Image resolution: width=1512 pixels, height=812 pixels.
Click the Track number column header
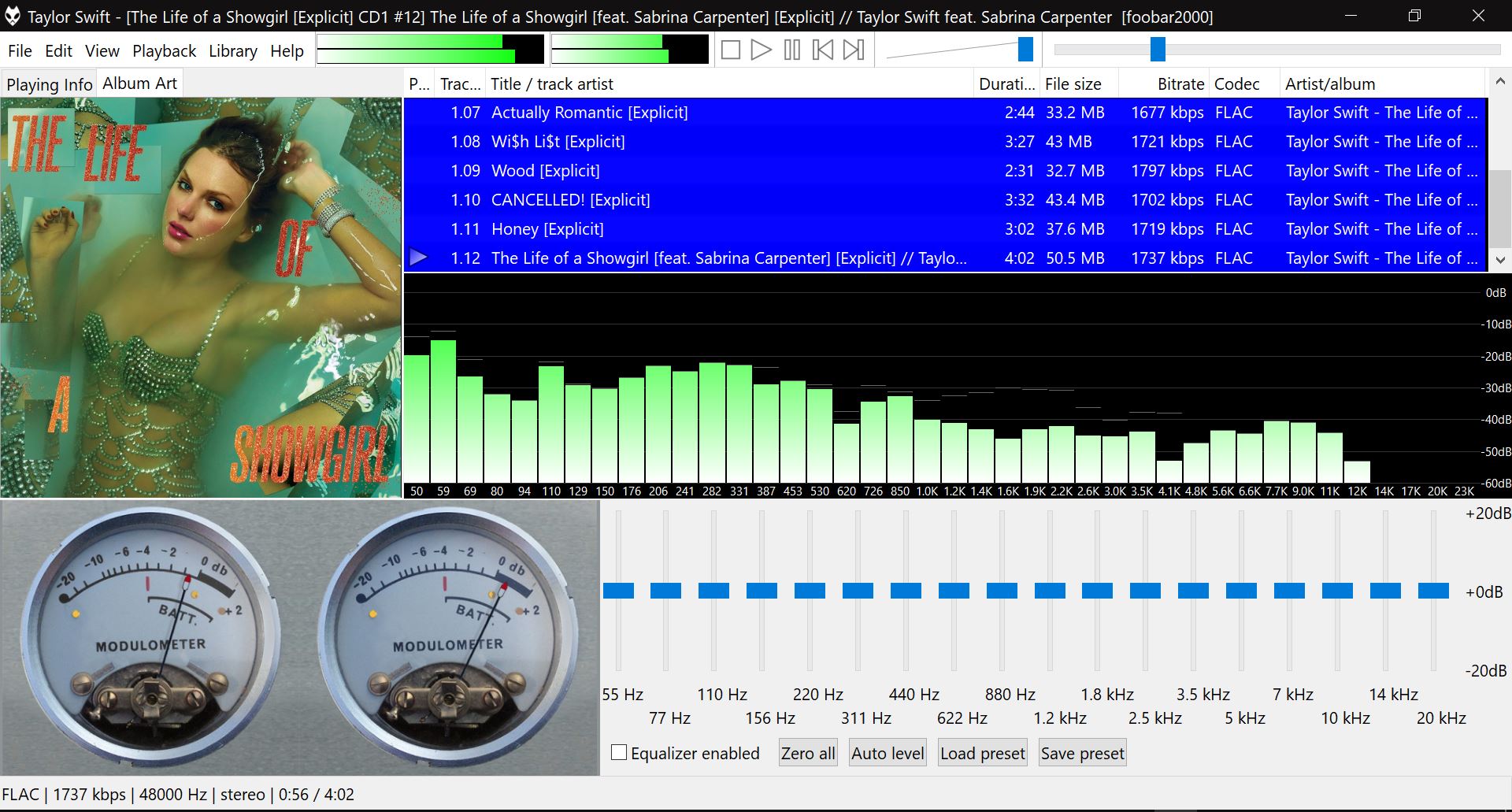[x=460, y=84]
